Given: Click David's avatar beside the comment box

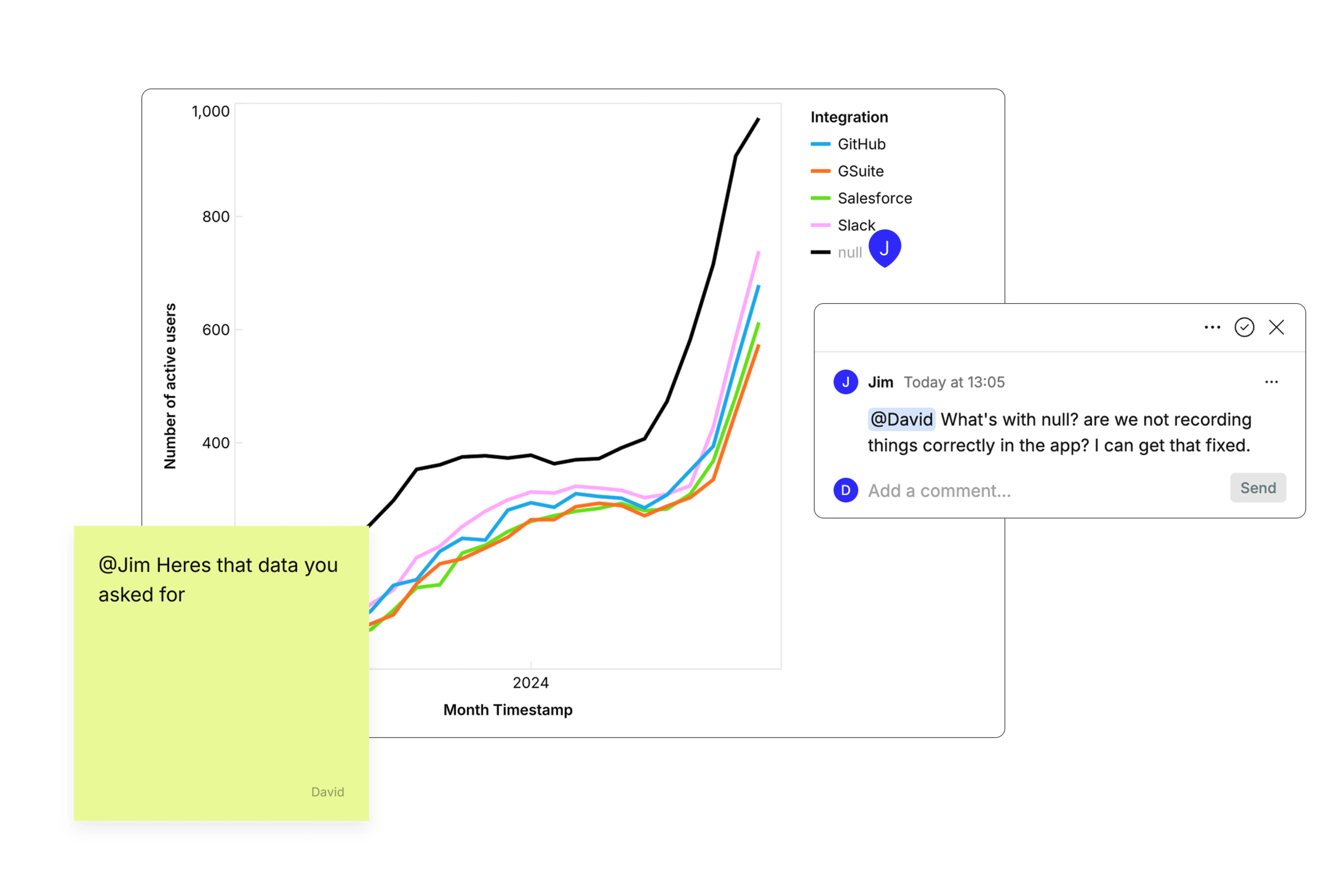Looking at the screenshot, I should [x=846, y=490].
